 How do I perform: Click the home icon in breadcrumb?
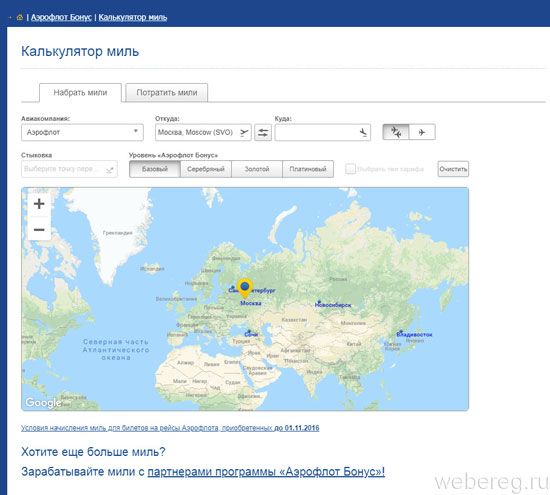click(x=20, y=17)
